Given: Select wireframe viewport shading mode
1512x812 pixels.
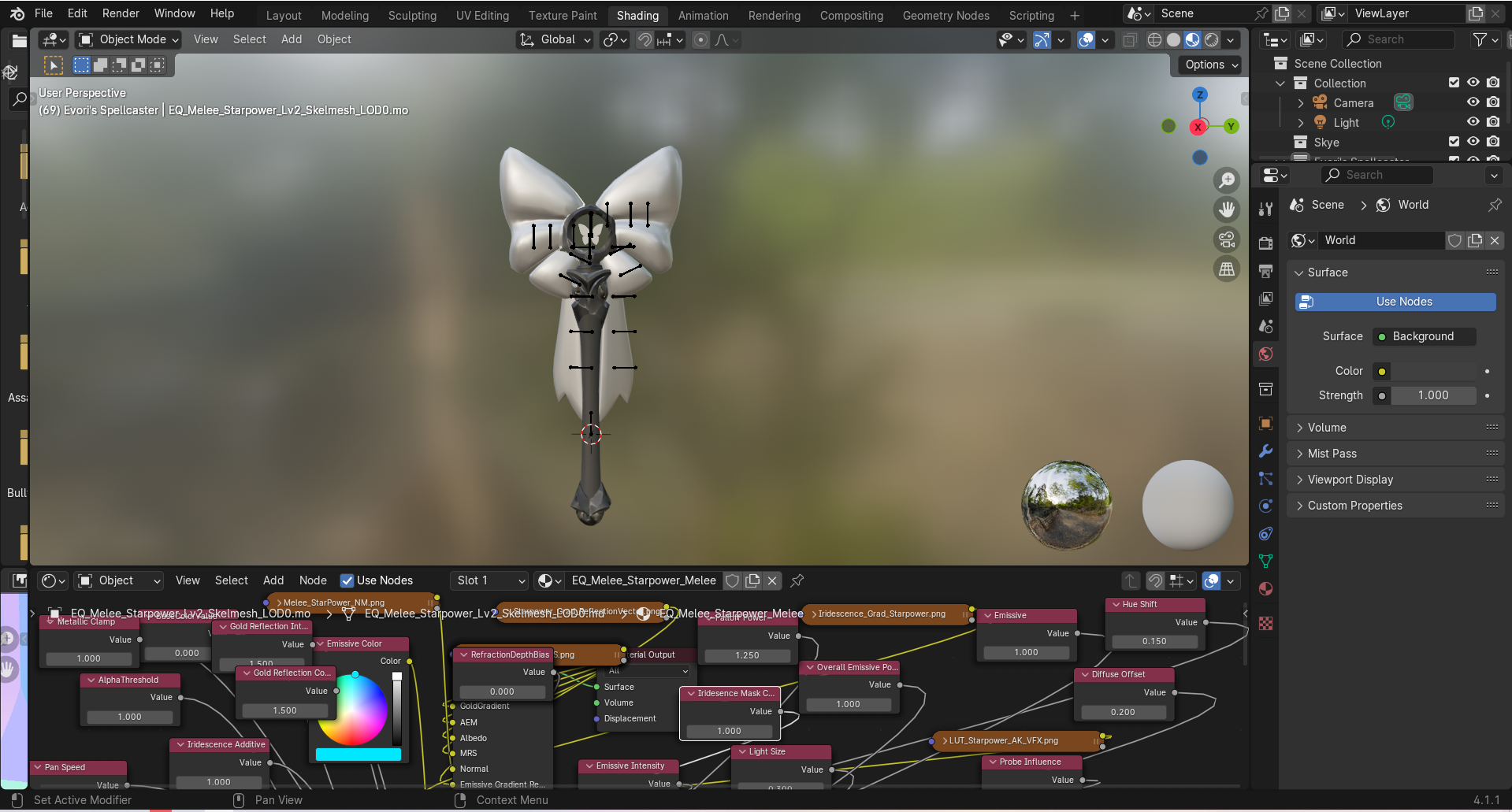Looking at the screenshot, I should point(1154,40).
